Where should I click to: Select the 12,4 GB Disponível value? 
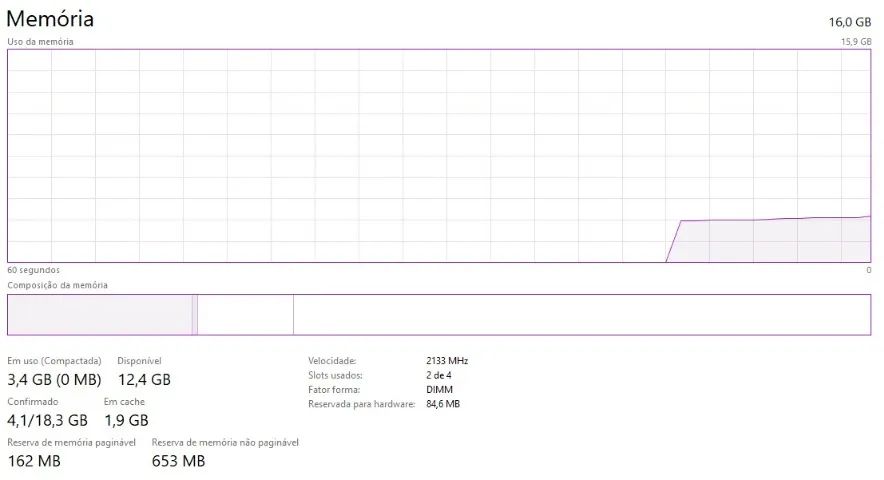[143, 379]
